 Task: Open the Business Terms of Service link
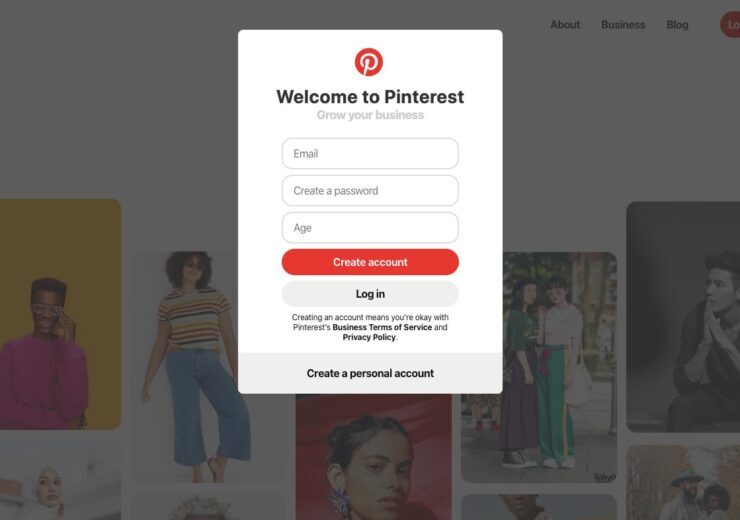coord(382,327)
